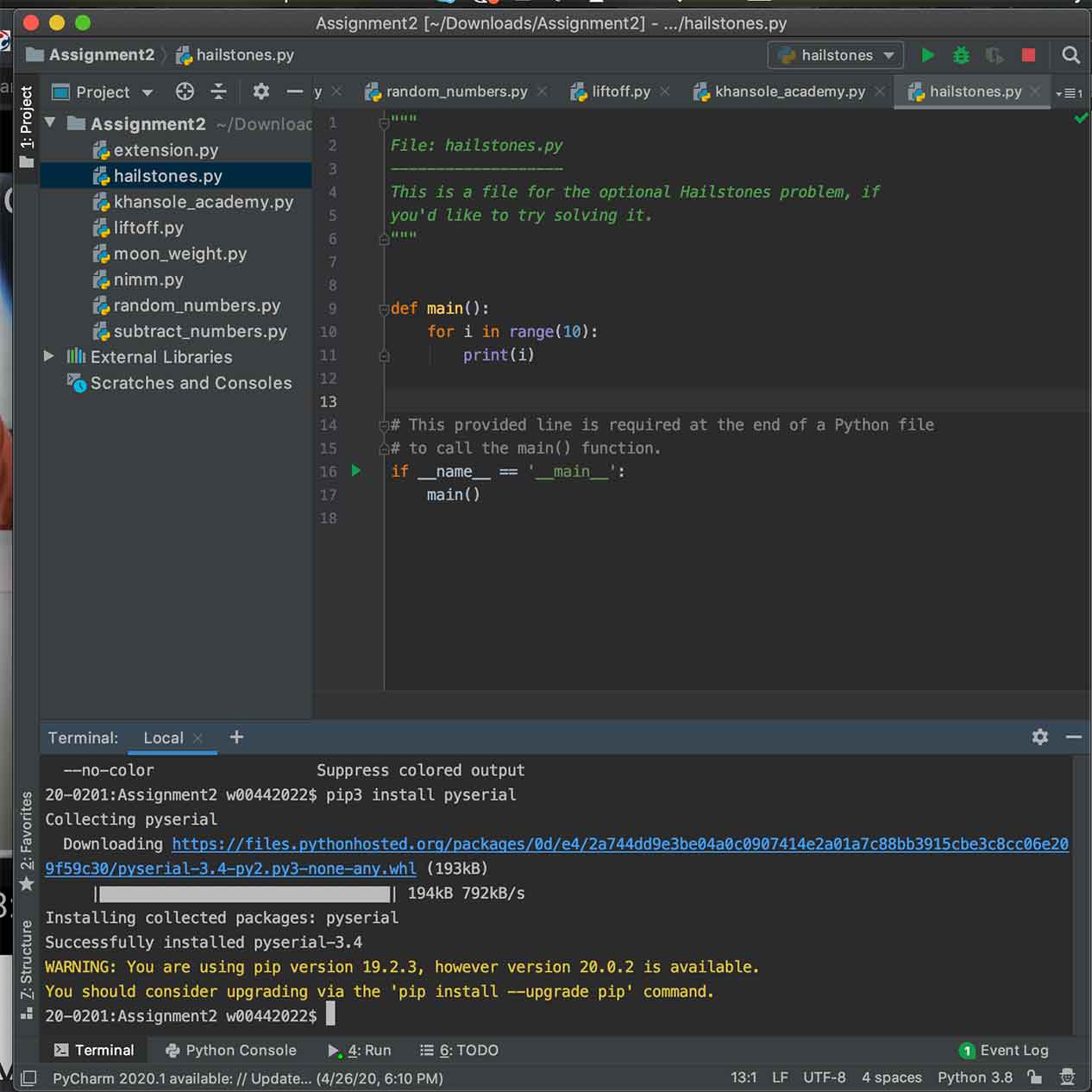Click Assignment2 breadcrumb in navigation bar
Viewport: 1092px width, 1092px height.
tap(91, 55)
